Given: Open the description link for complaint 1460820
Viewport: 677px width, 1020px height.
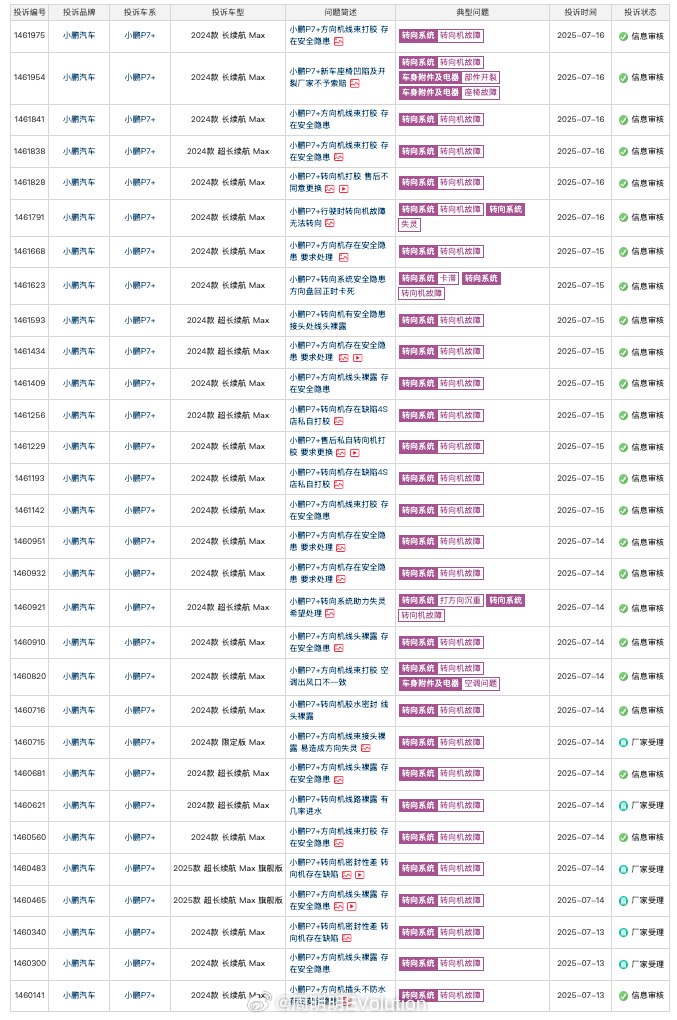Looking at the screenshot, I should 338,677.
